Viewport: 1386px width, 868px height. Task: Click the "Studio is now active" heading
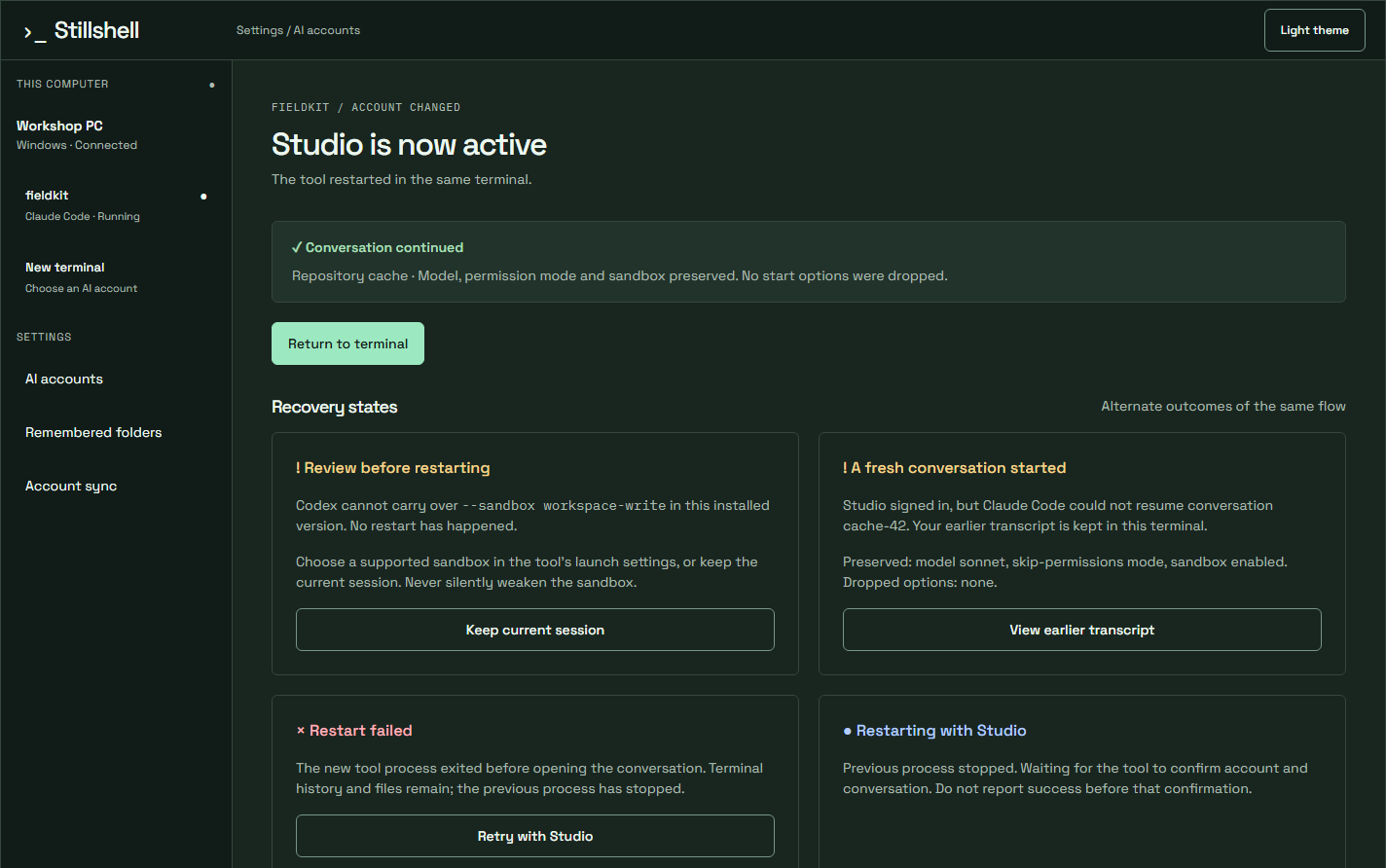click(409, 145)
